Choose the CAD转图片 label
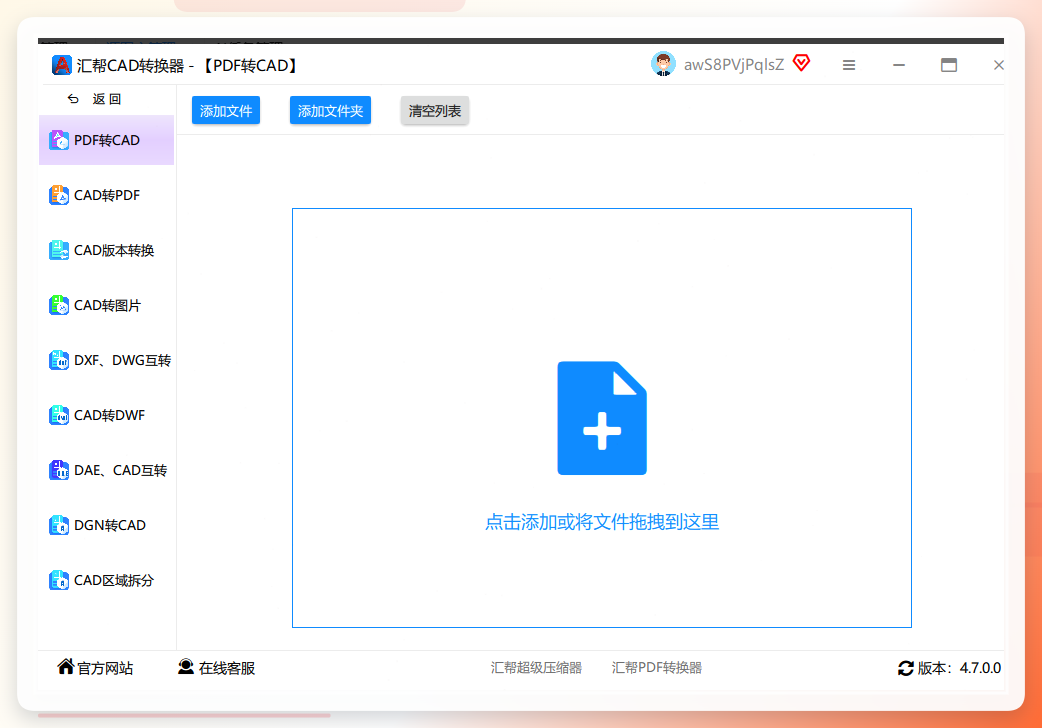Screen dimensions: 1042x728 coord(108,306)
